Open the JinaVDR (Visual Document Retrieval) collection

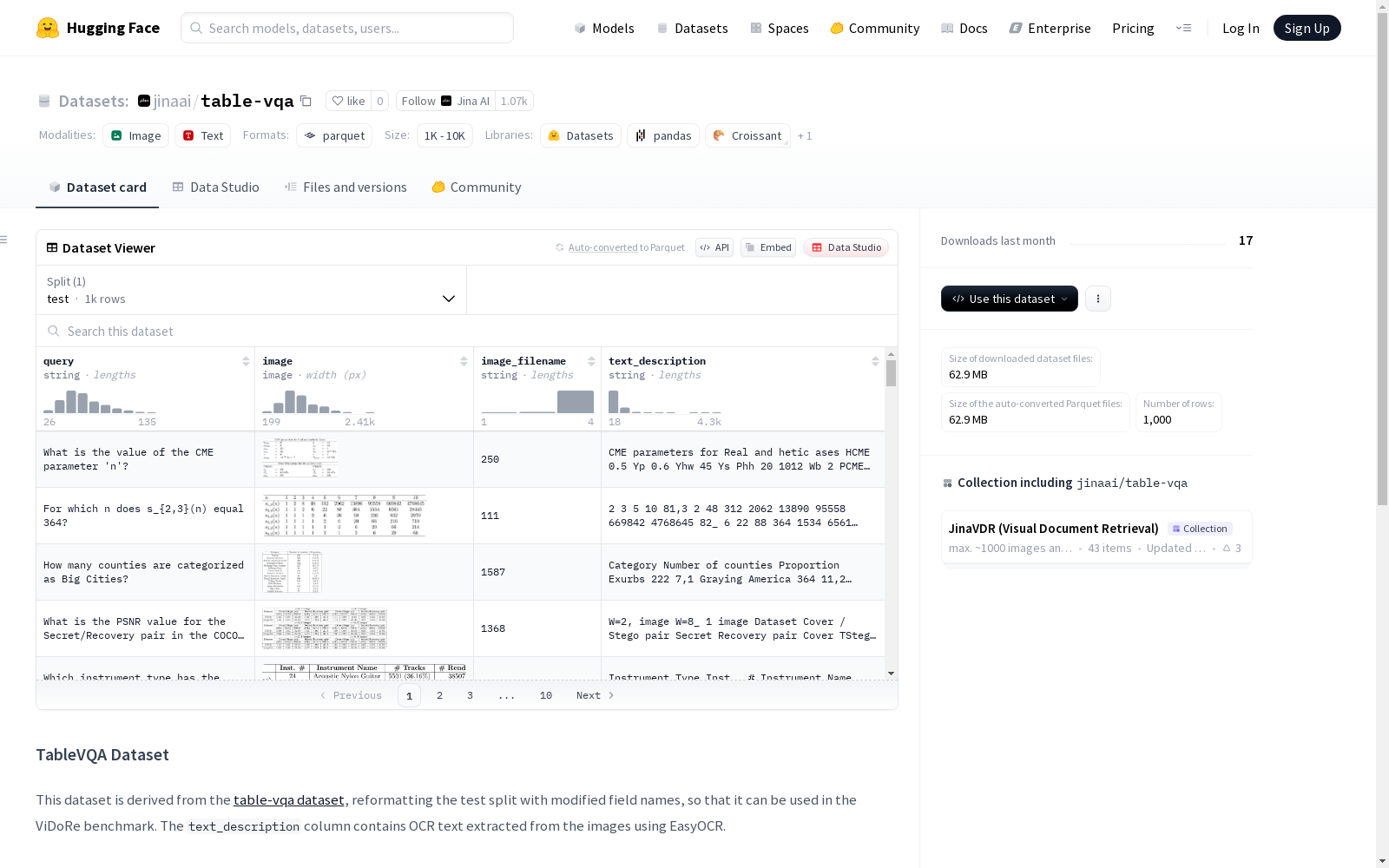pyautogui.click(x=1096, y=537)
